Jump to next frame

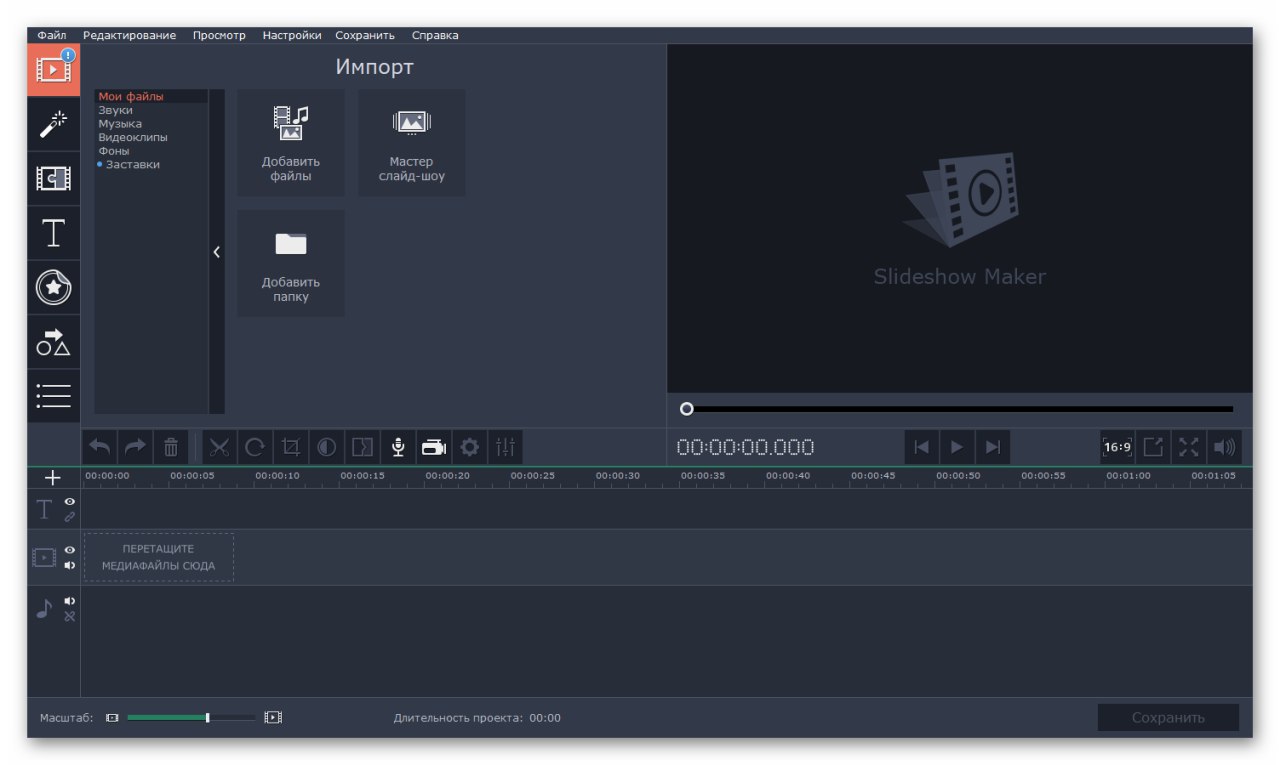tap(993, 447)
